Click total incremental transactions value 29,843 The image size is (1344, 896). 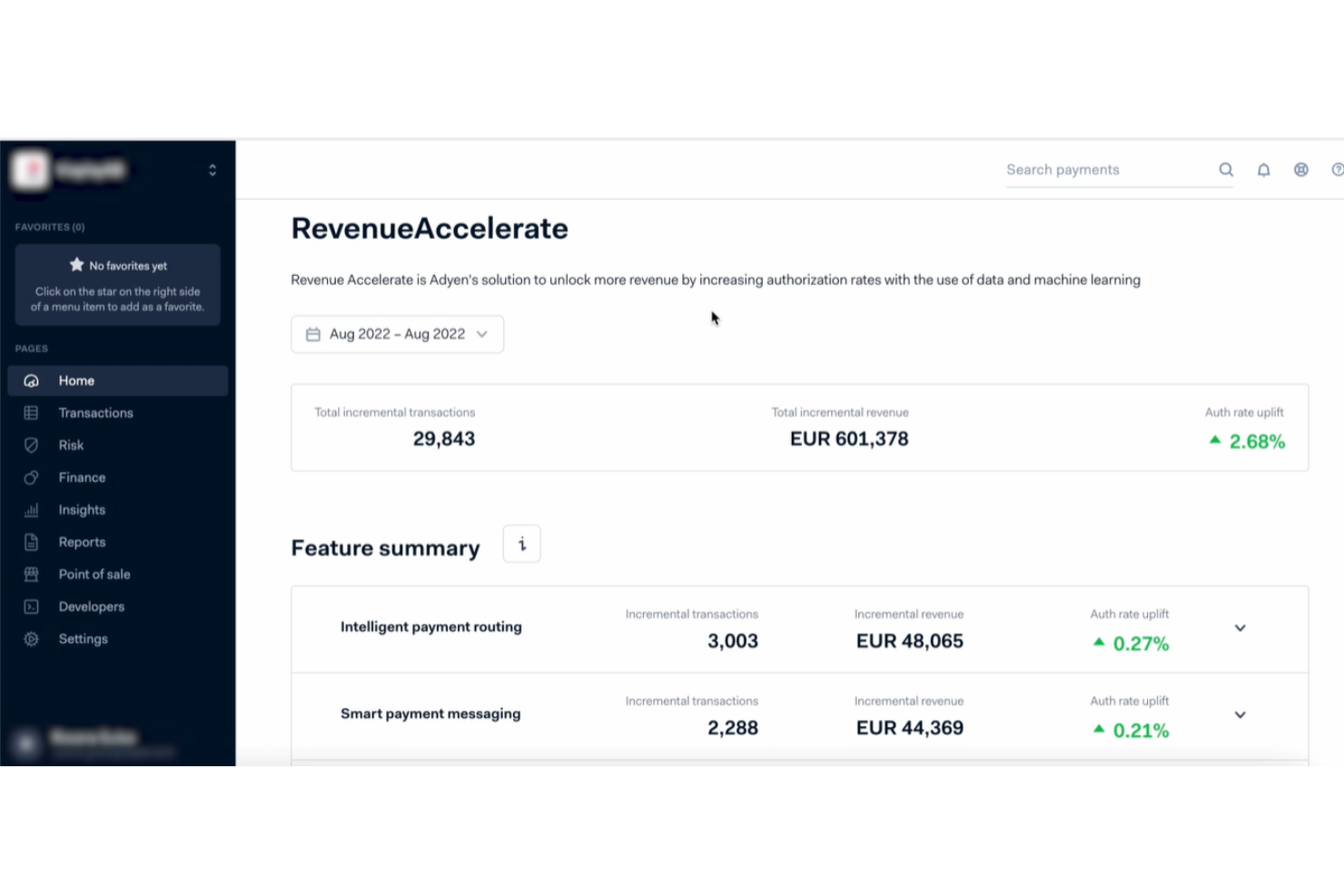coord(444,439)
